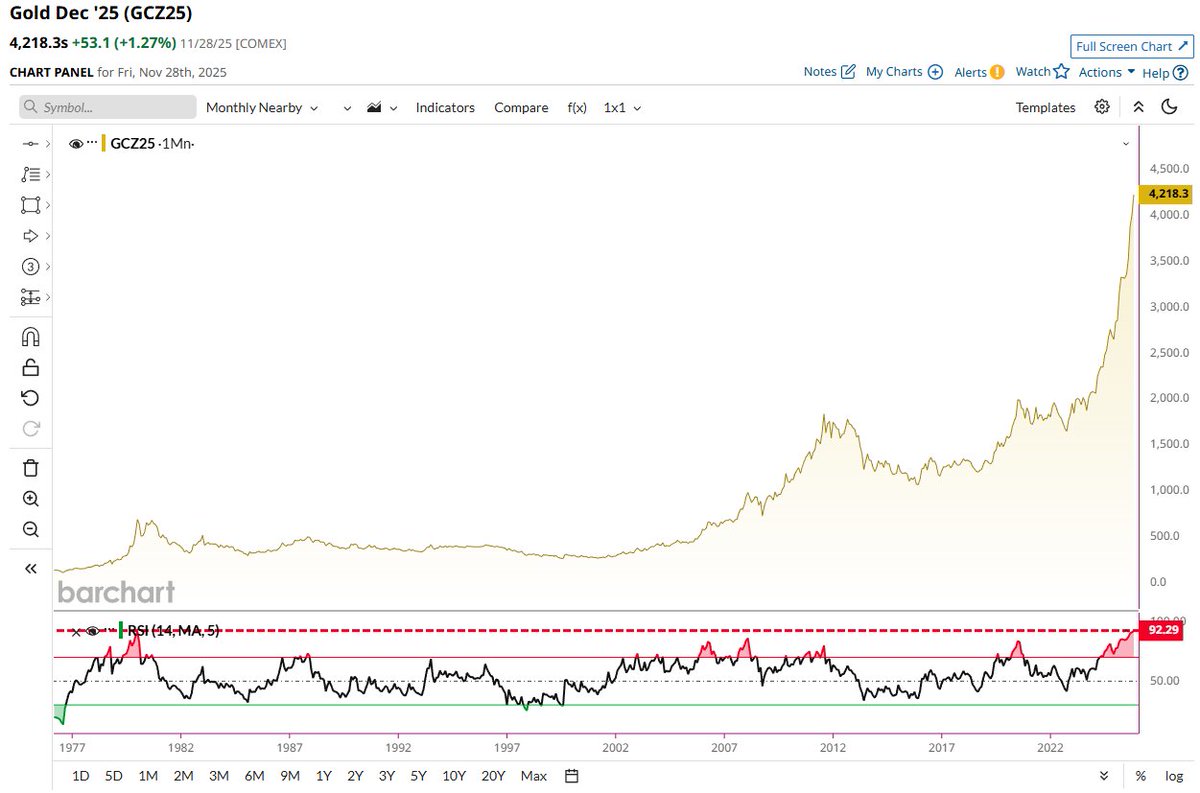Open the blank dropdown after Monthly Nearby
Image resolution: width=1200 pixels, height=793 pixels.
point(347,107)
